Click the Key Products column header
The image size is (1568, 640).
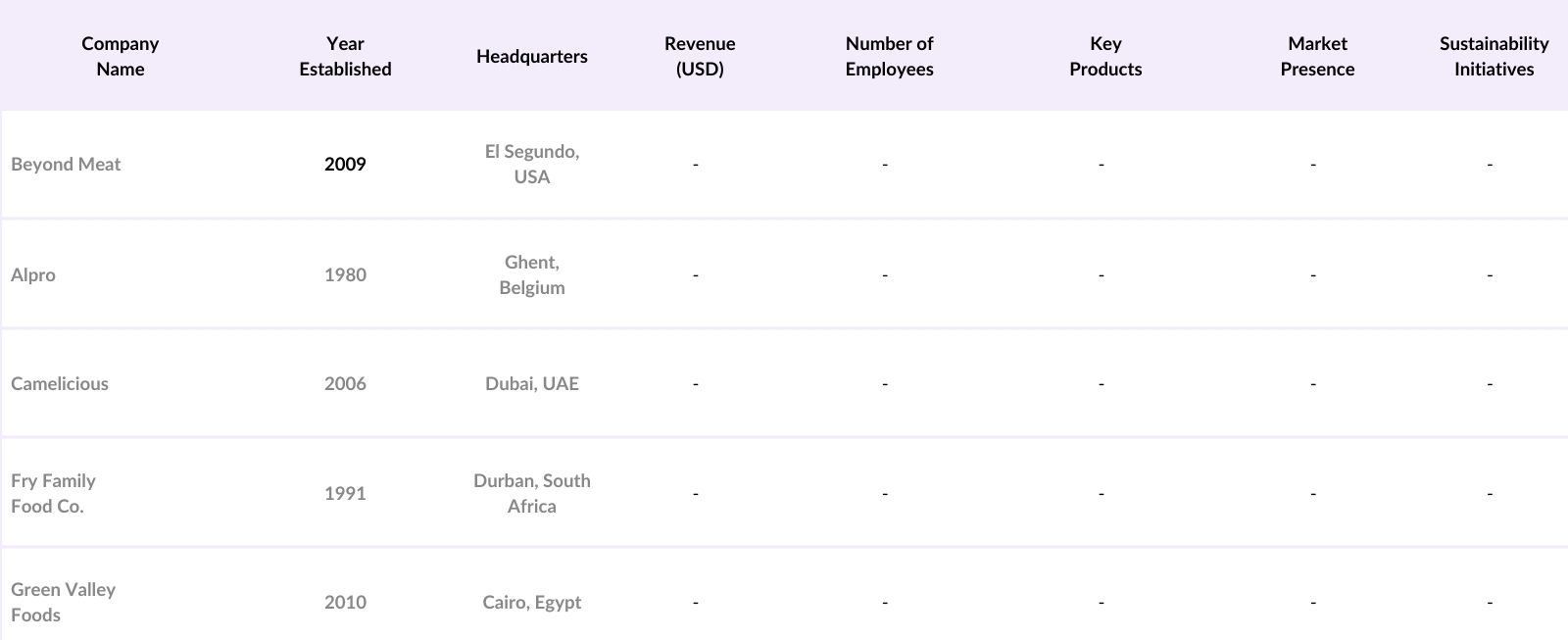click(x=1105, y=56)
